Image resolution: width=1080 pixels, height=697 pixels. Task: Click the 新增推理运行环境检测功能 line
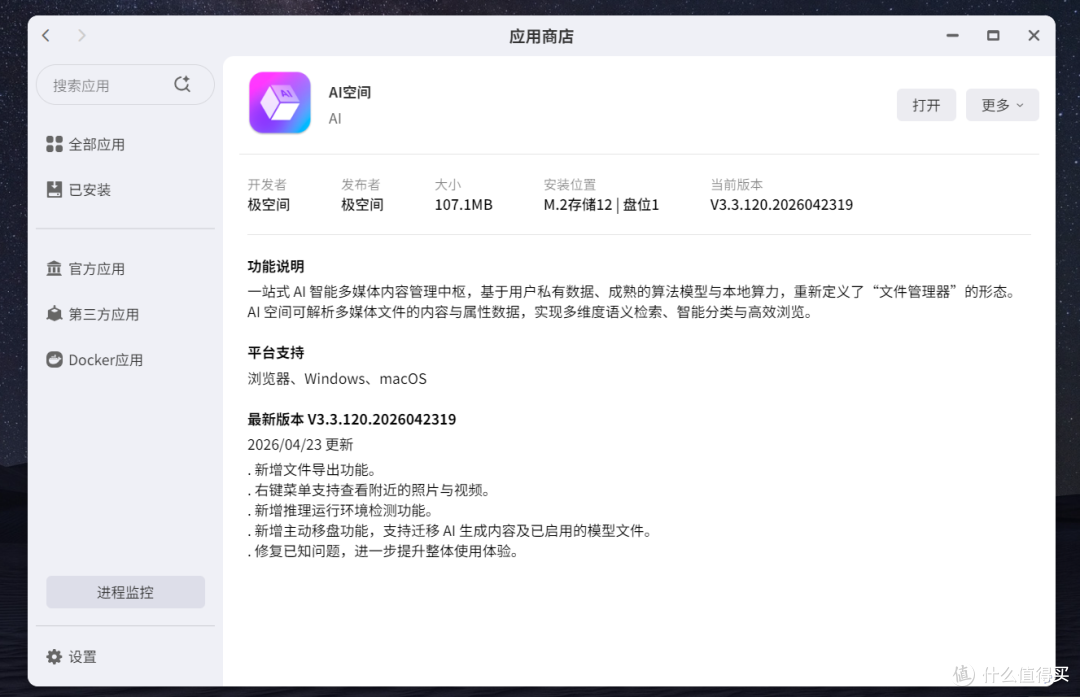340,510
